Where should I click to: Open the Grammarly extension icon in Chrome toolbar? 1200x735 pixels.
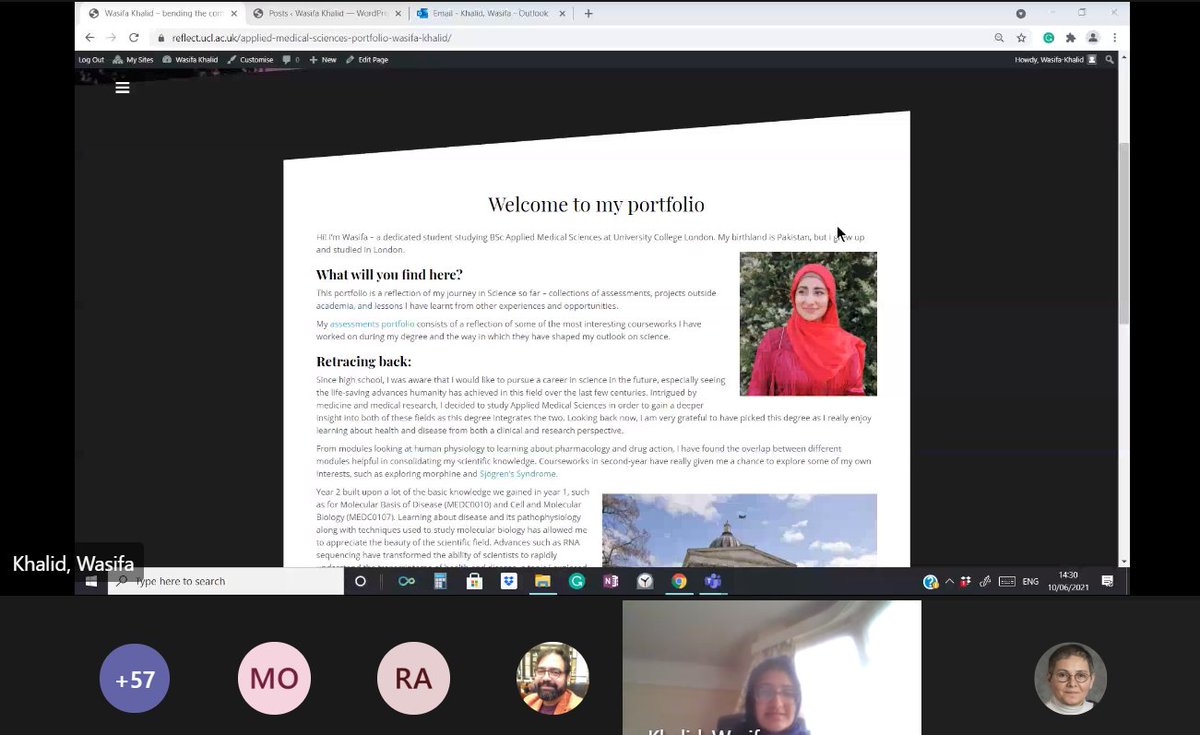tap(1048, 37)
